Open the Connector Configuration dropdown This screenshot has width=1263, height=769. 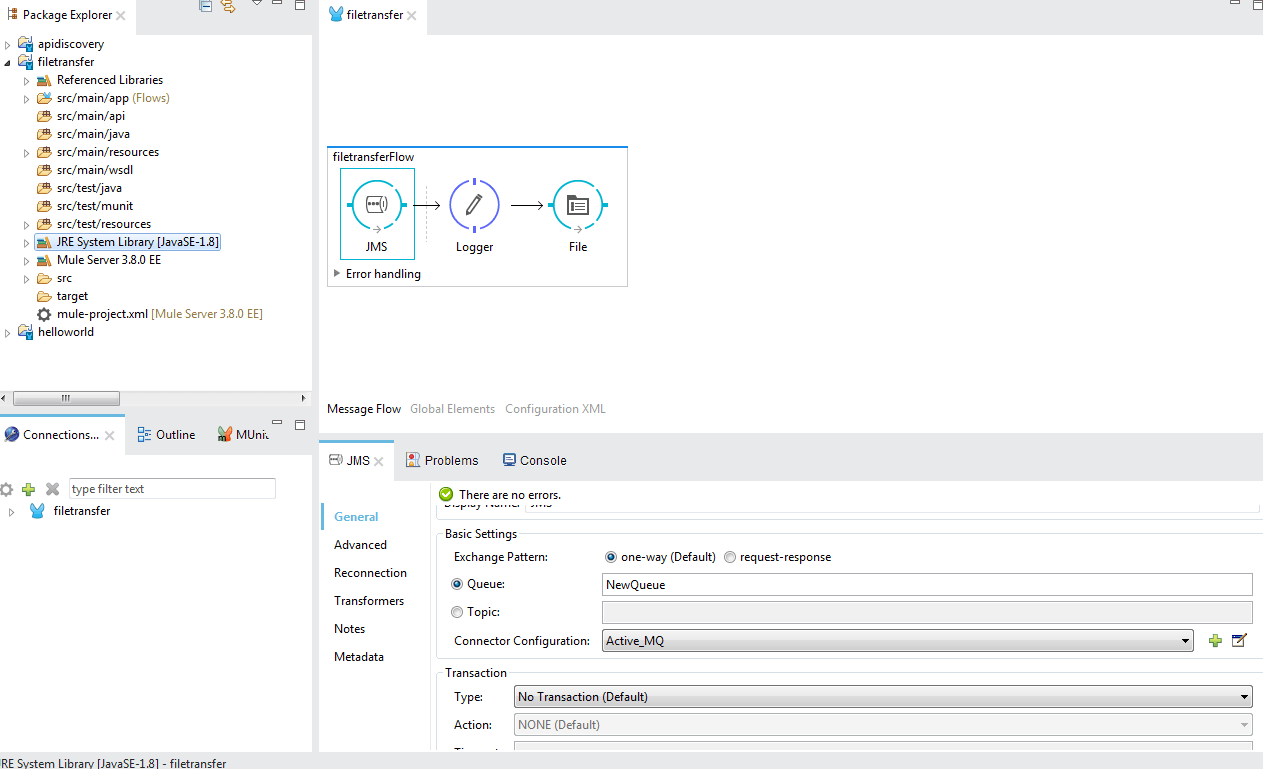1186,640
